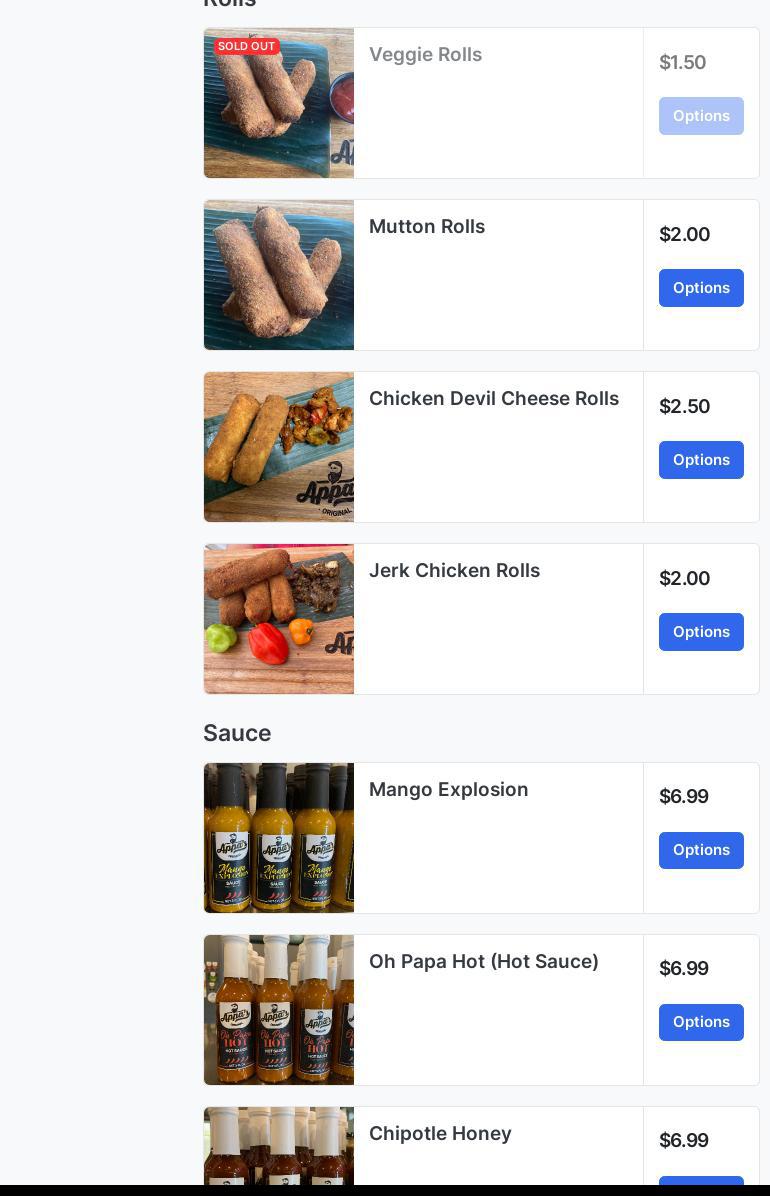770x1196 pixels.
Task: Click Options button for Mutton Rolls
Action: (701, 288)
